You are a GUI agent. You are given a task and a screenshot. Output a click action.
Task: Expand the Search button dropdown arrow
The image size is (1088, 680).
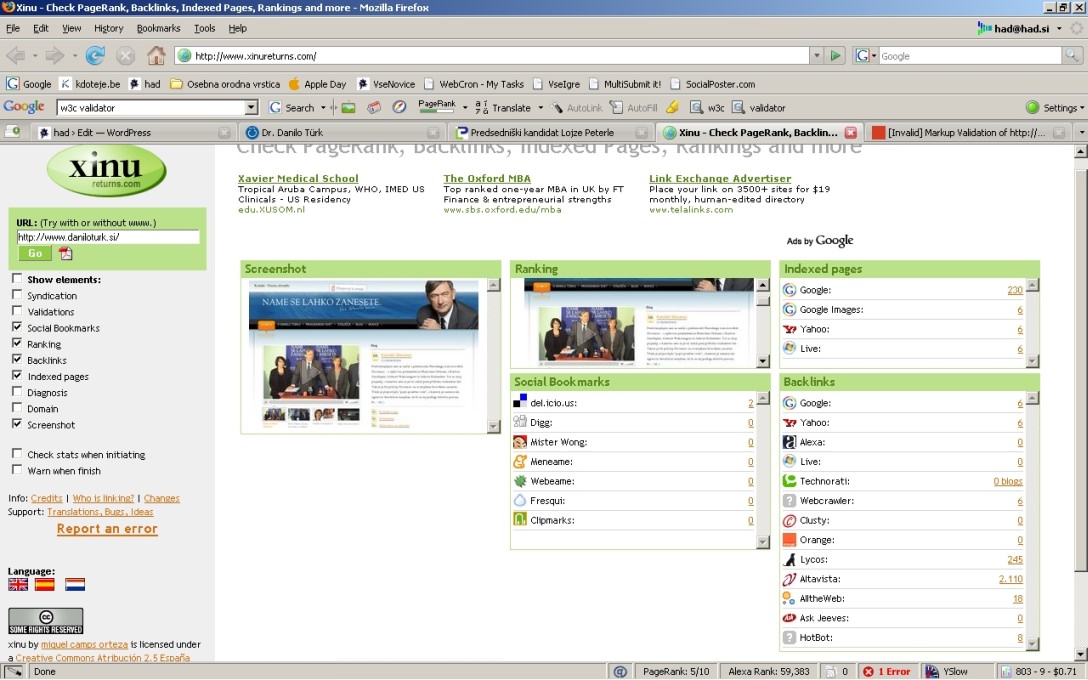(323, 108)
